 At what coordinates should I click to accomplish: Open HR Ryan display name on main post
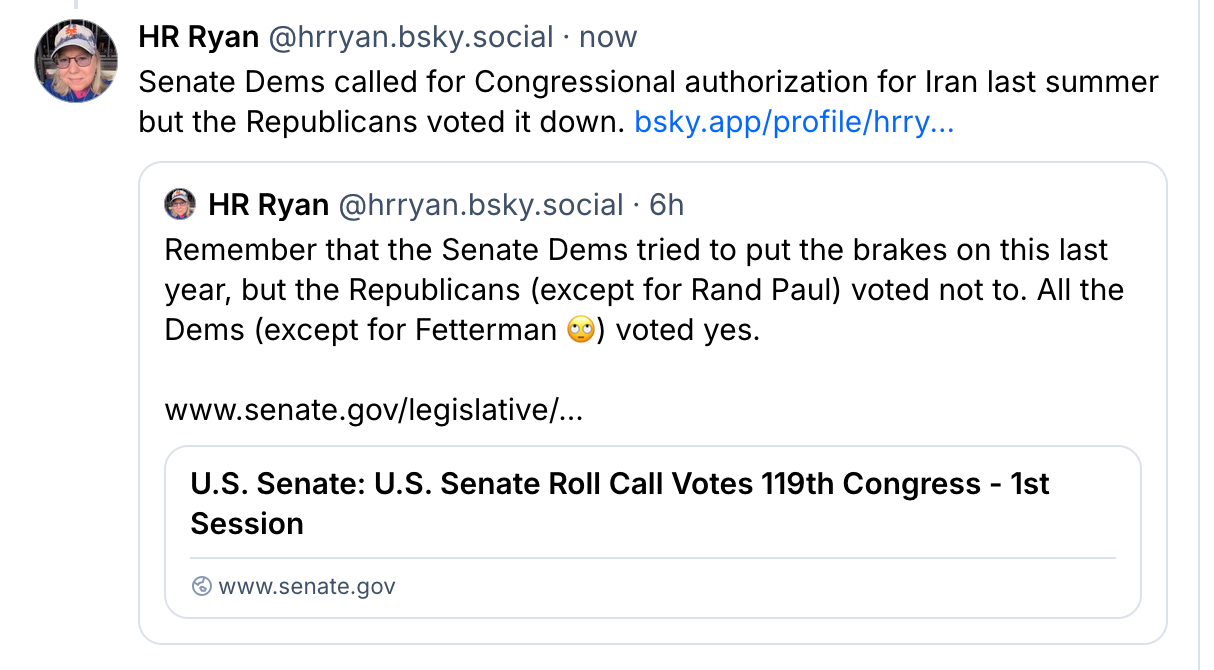(197, 38)
